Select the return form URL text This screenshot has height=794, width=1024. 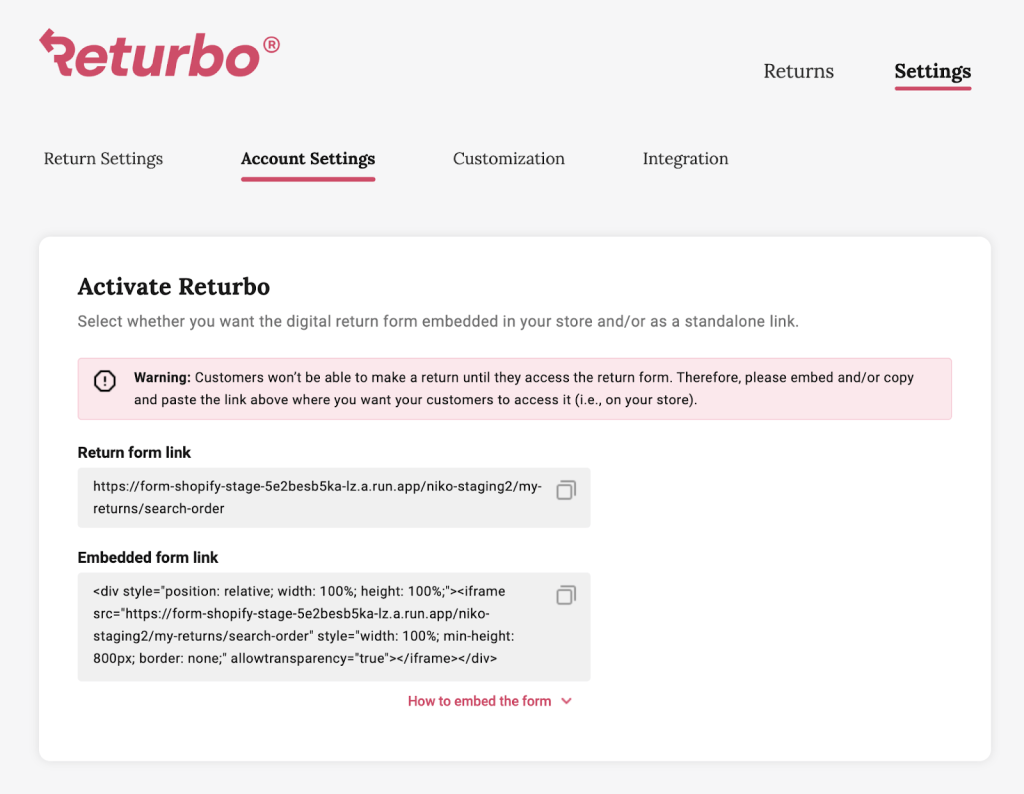[317, 498]
